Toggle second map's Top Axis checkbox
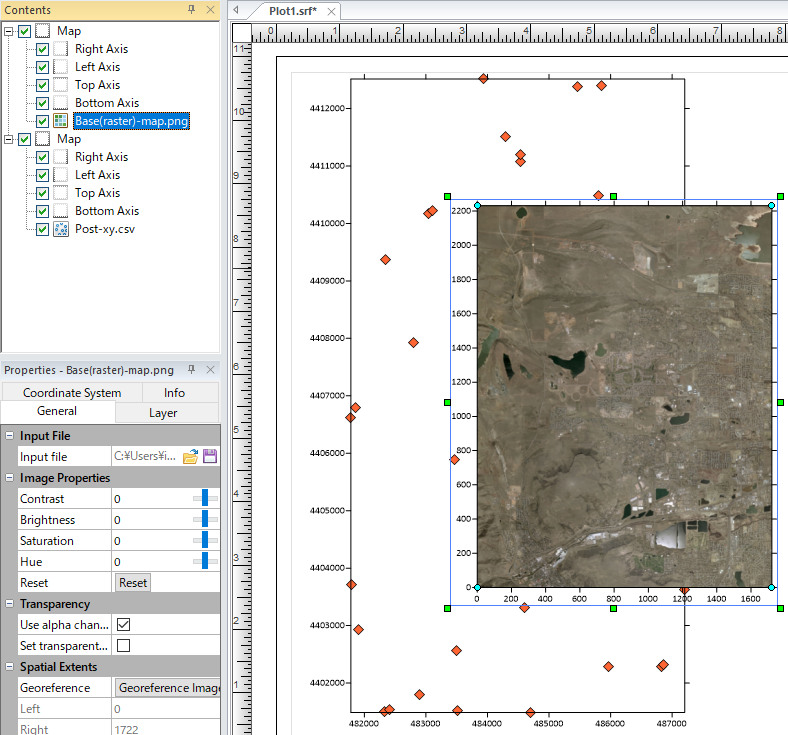 43,193
